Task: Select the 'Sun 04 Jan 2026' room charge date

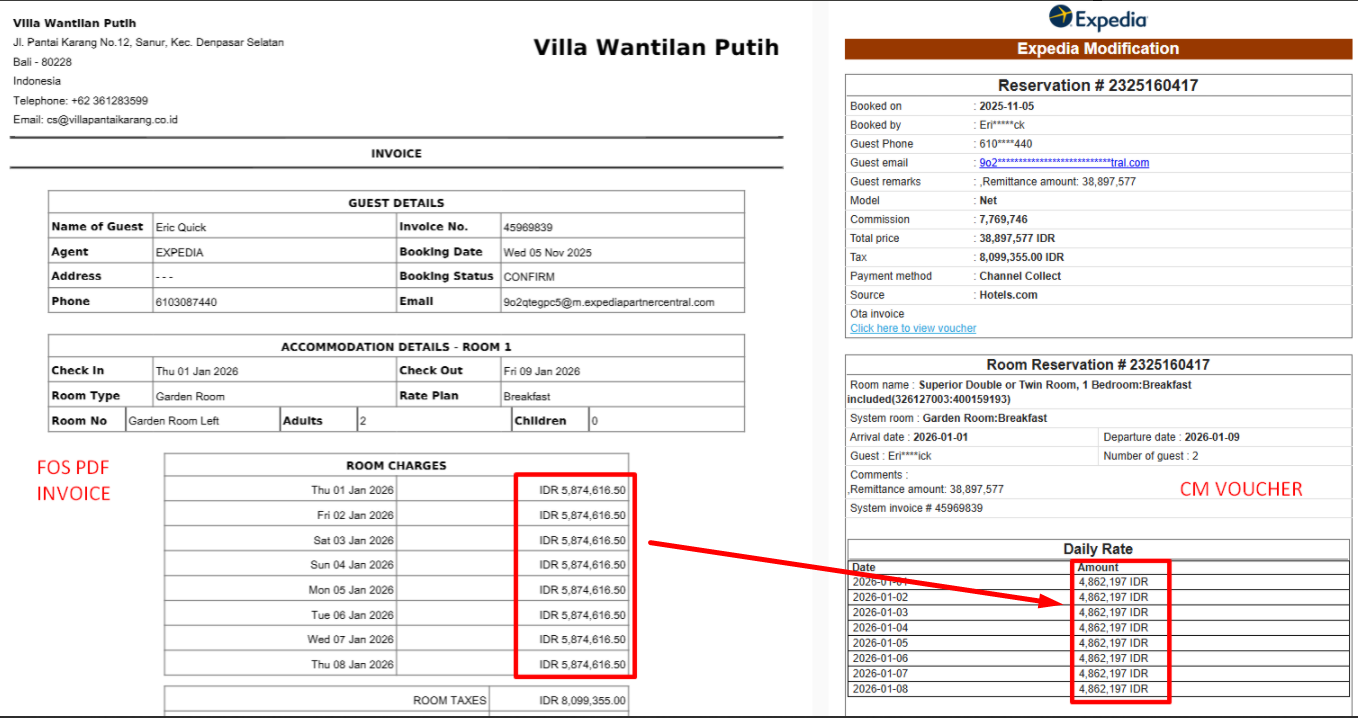Action: 353,565
